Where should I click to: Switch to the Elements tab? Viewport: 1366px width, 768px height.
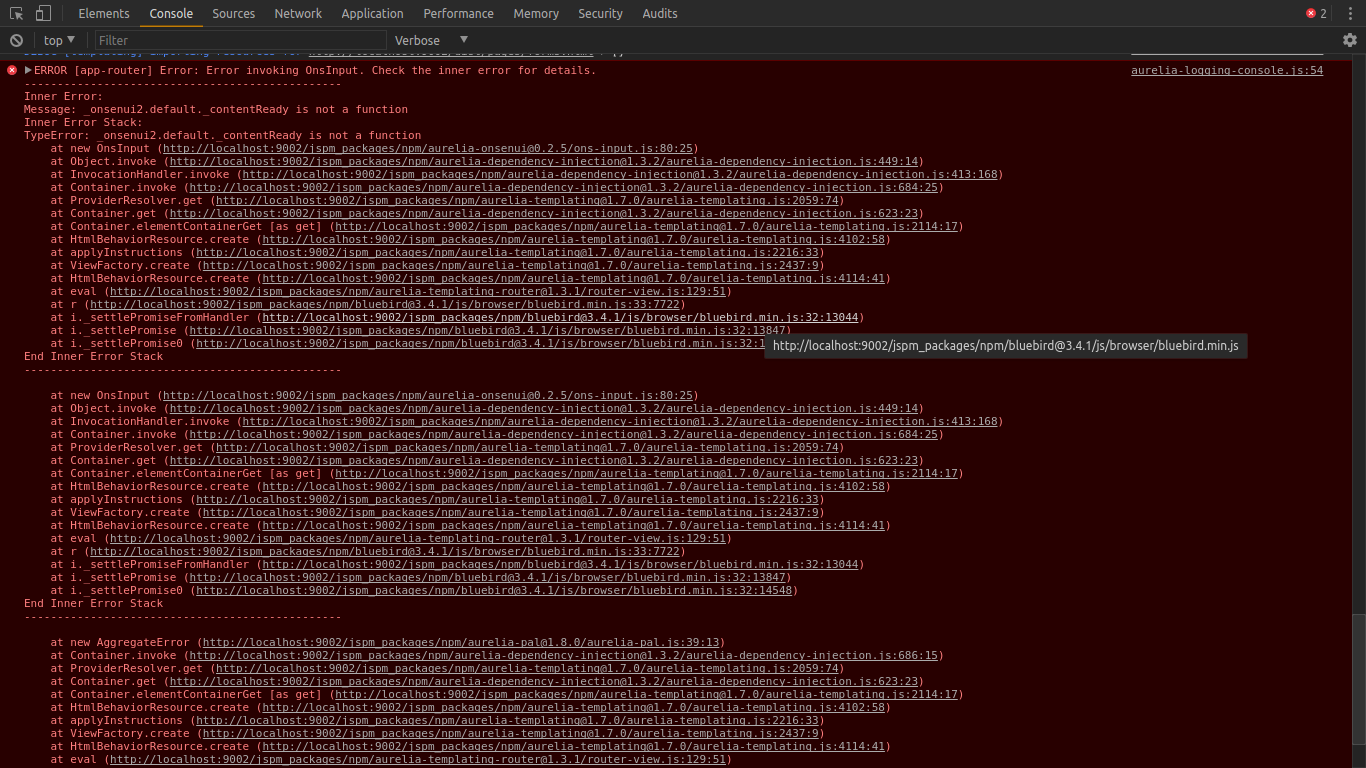(103, 13)
